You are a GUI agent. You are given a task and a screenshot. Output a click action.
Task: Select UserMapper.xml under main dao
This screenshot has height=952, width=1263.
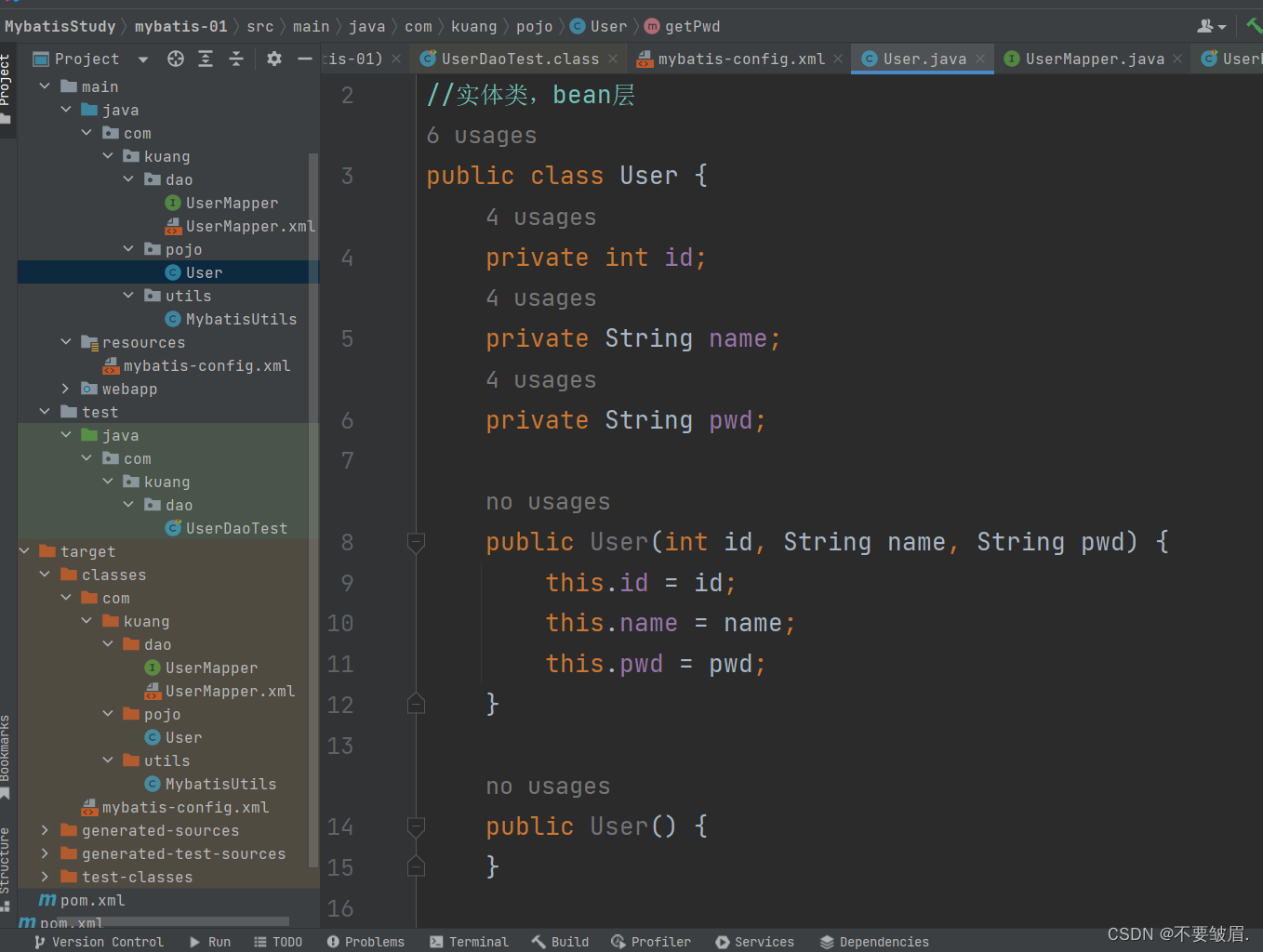[240, 226]
